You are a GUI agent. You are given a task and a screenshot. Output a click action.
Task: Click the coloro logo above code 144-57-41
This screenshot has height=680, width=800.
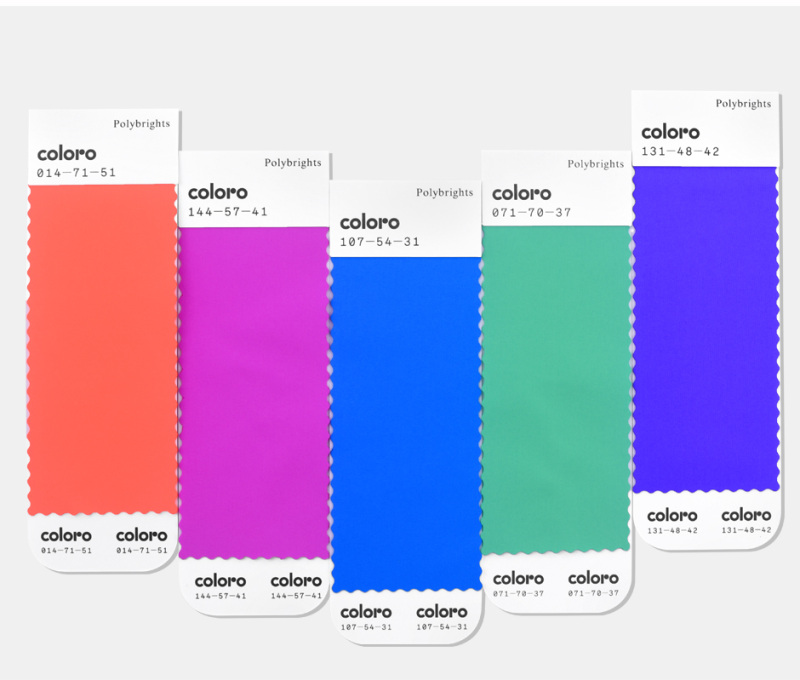click(218, 193)
